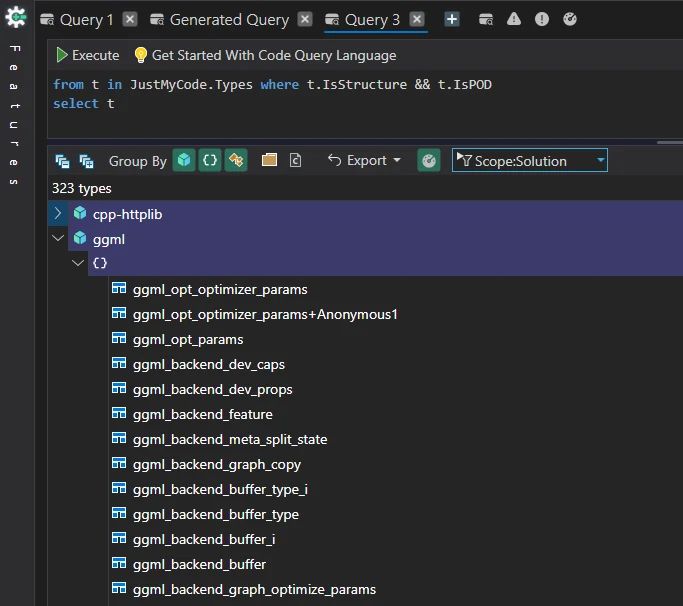Close the Generated Query tab

pos(305,19)
